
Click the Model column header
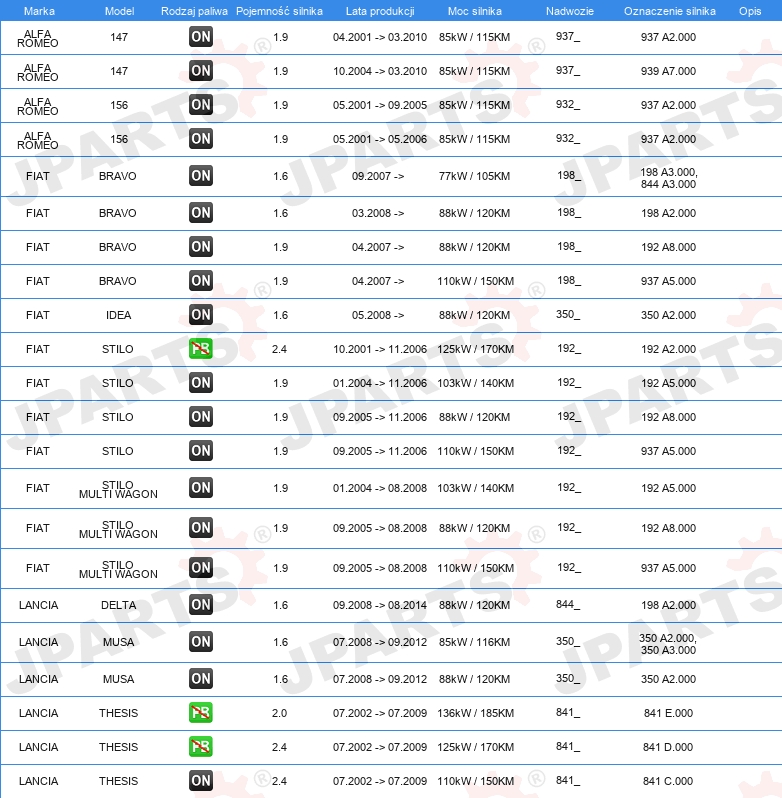pyautogui.click(x=120, y=11)
